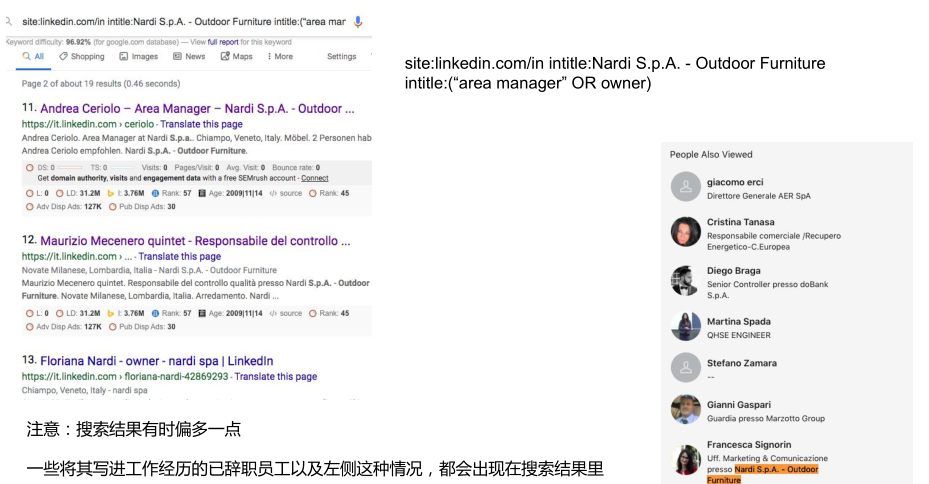The image size is (929, 484).
Task: Click the voice search microphone icon
Action: (358, 22)
